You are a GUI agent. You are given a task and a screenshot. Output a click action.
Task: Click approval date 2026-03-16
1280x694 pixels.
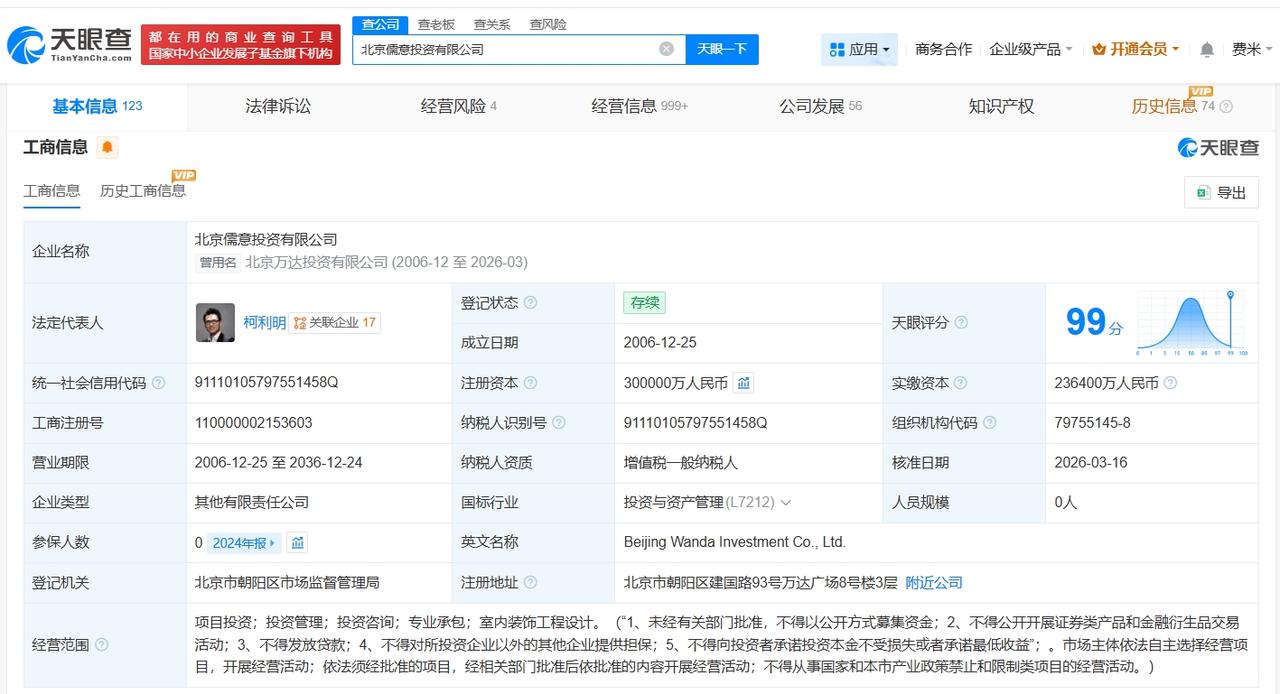click(1091, 463)
